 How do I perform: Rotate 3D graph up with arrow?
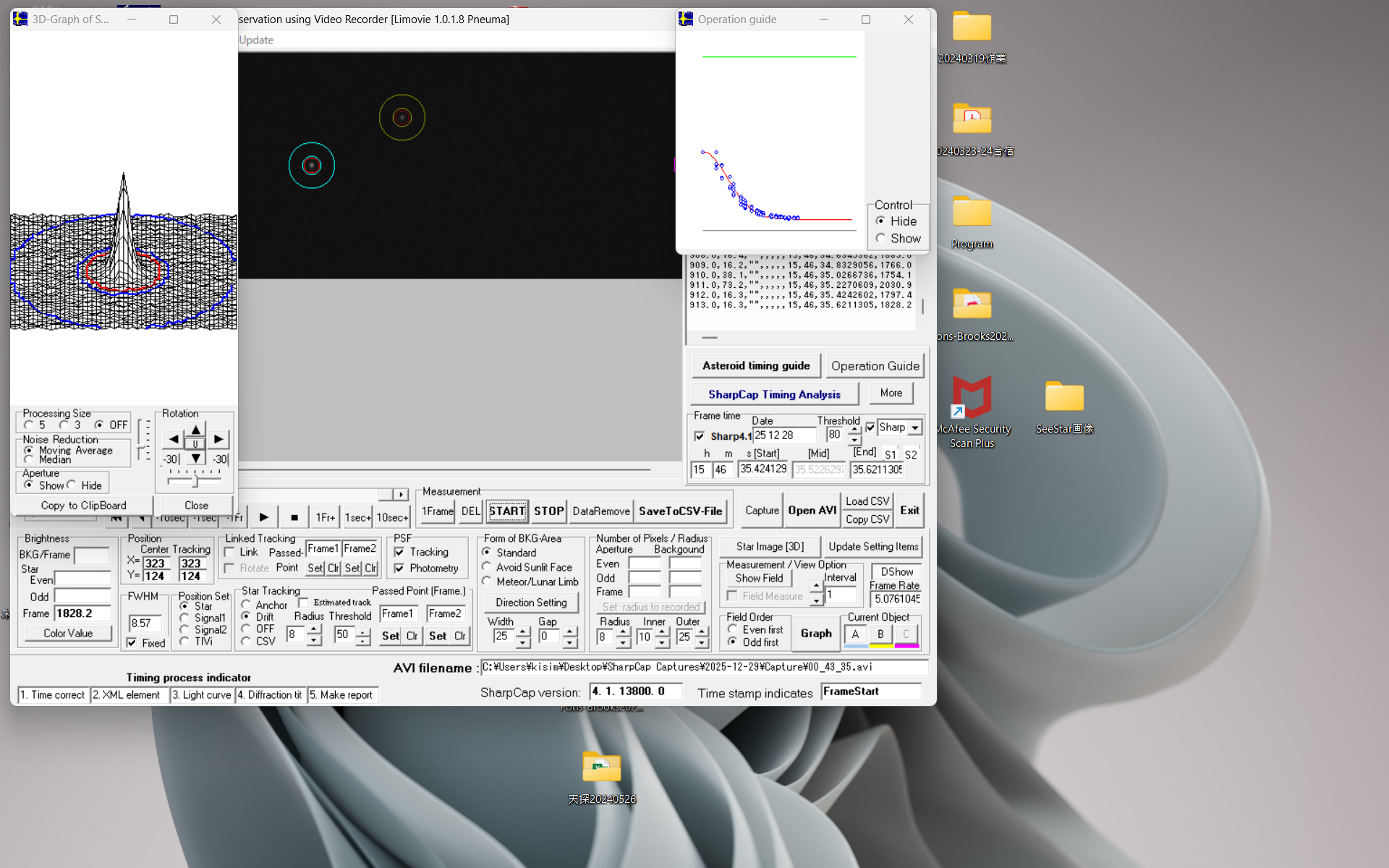point(196,429)
